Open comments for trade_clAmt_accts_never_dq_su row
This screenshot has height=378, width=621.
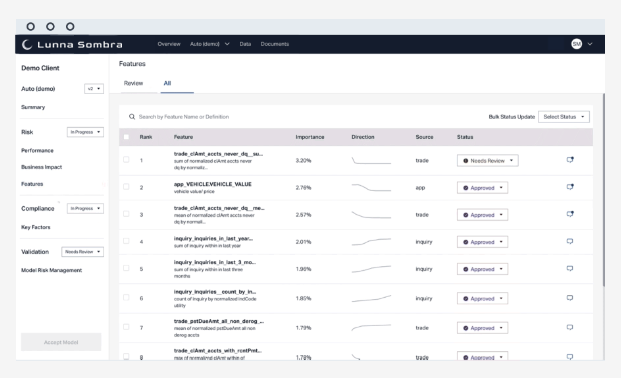tap(570, 160)
